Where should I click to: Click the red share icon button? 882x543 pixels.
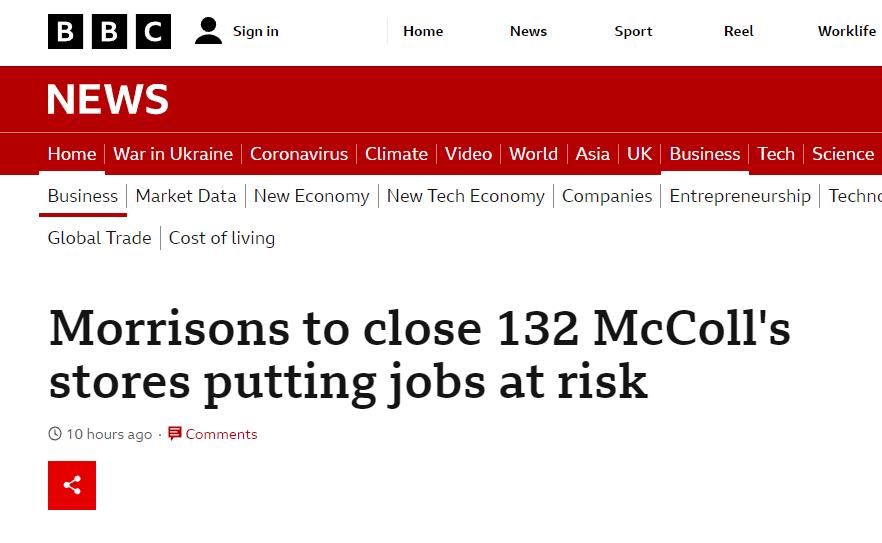[72, 486]
